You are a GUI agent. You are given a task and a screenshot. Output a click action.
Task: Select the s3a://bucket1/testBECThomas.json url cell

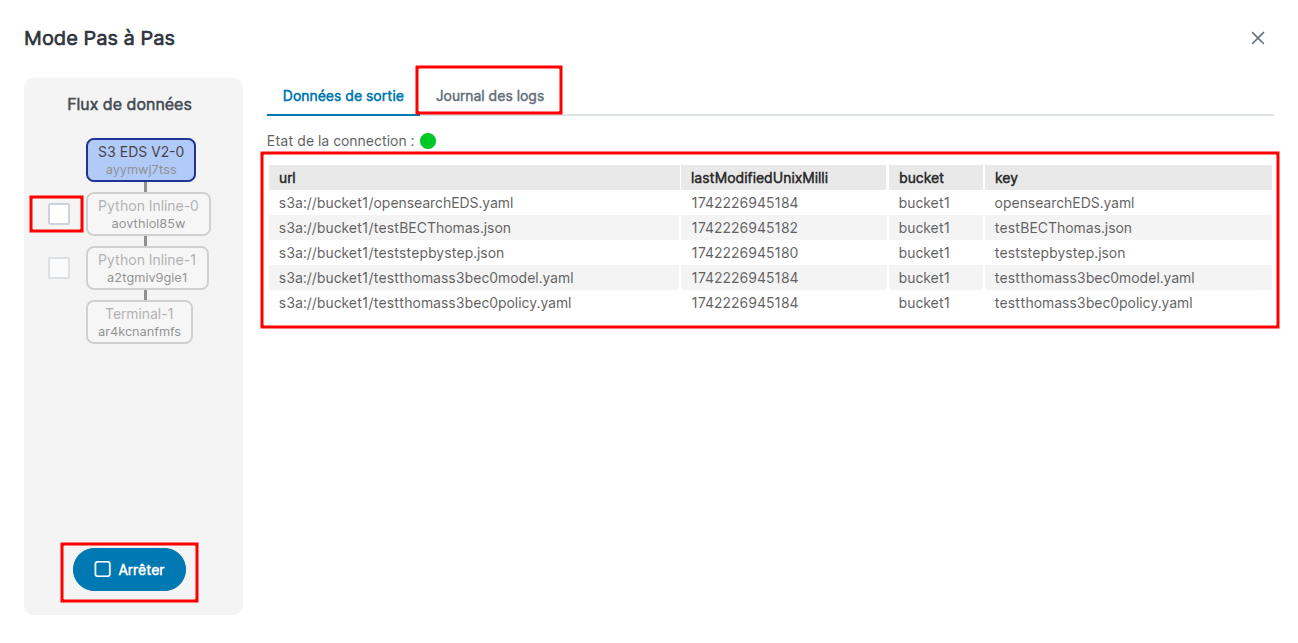coord(394,228)
